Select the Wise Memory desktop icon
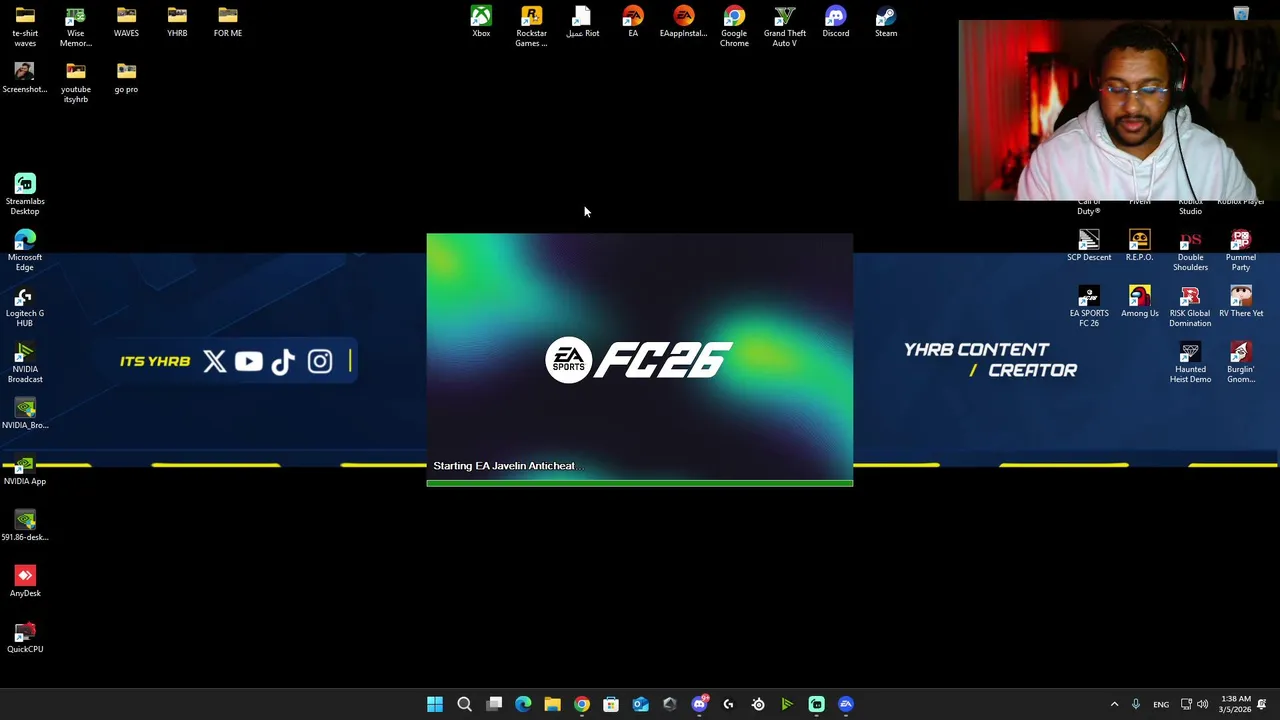 [x=75, y=27]
